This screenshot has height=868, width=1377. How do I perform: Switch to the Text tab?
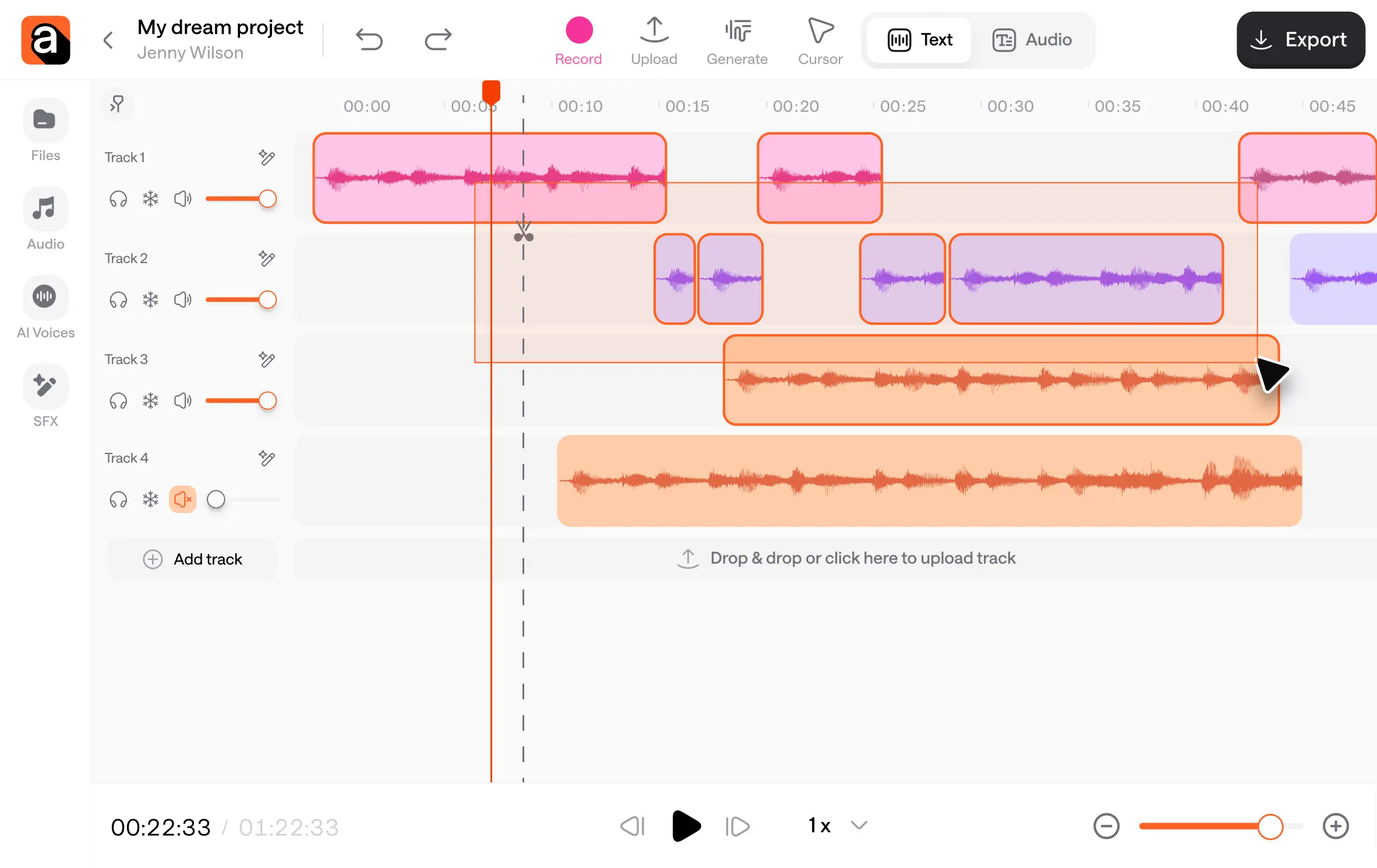coord(920,40)
